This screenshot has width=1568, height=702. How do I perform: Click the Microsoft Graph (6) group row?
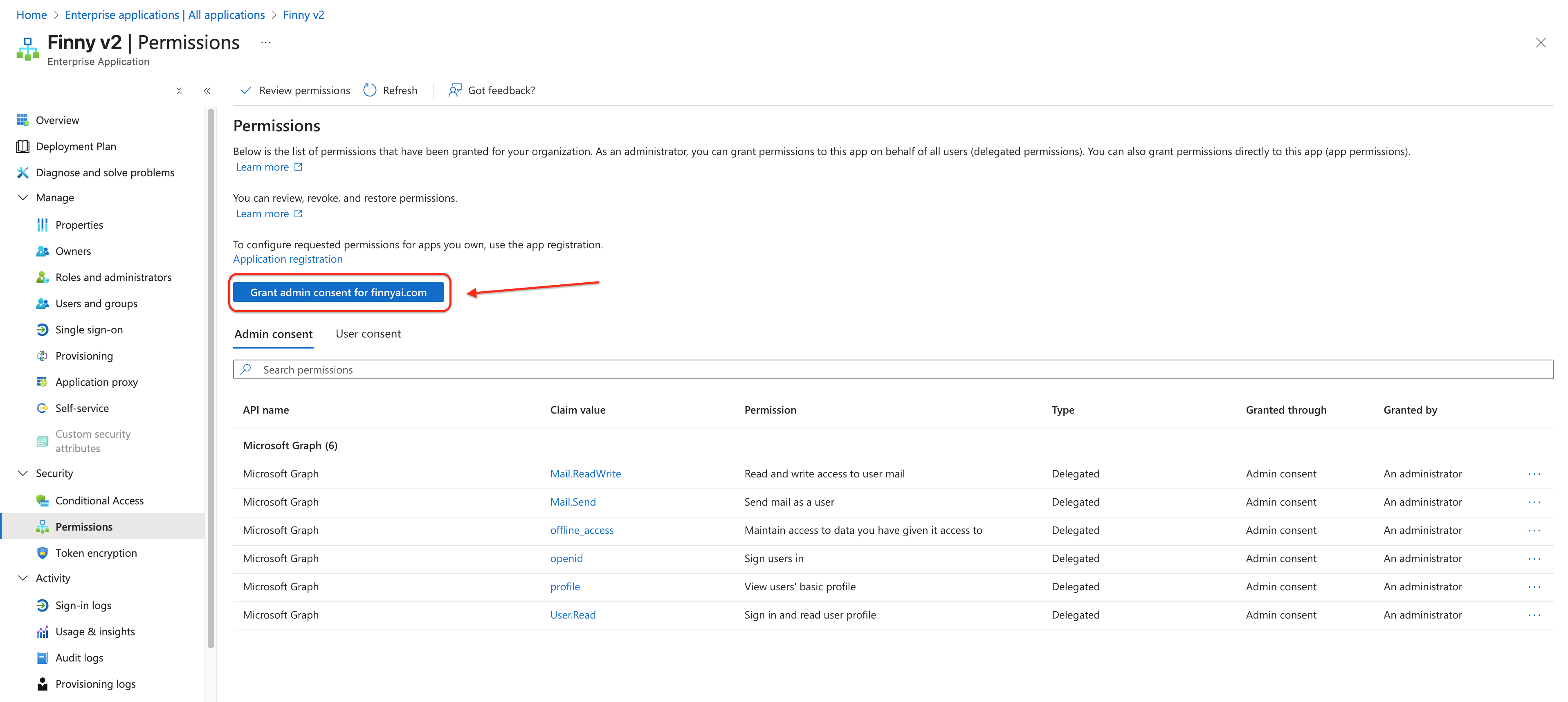pyautogui.click(x=893, y=445)
